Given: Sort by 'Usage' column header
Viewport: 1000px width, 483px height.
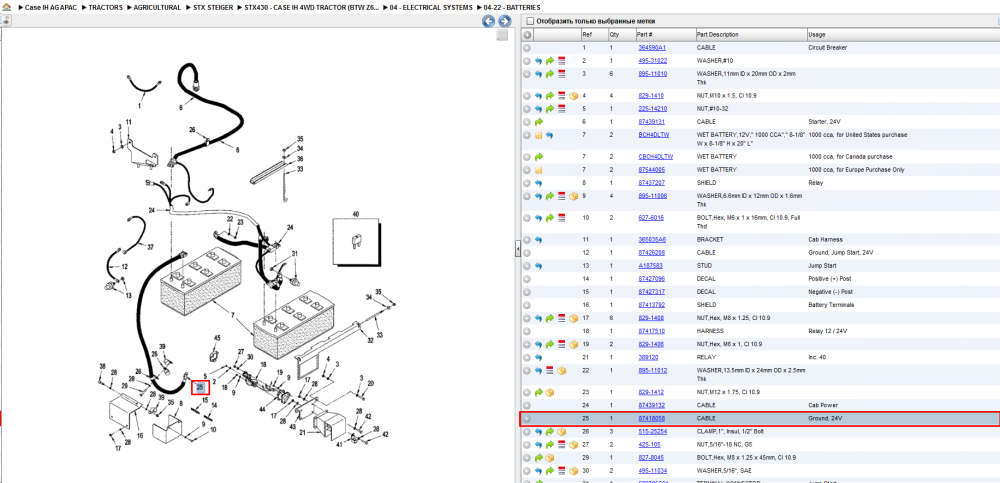Looking at the screenshot, I should [816, 34].
